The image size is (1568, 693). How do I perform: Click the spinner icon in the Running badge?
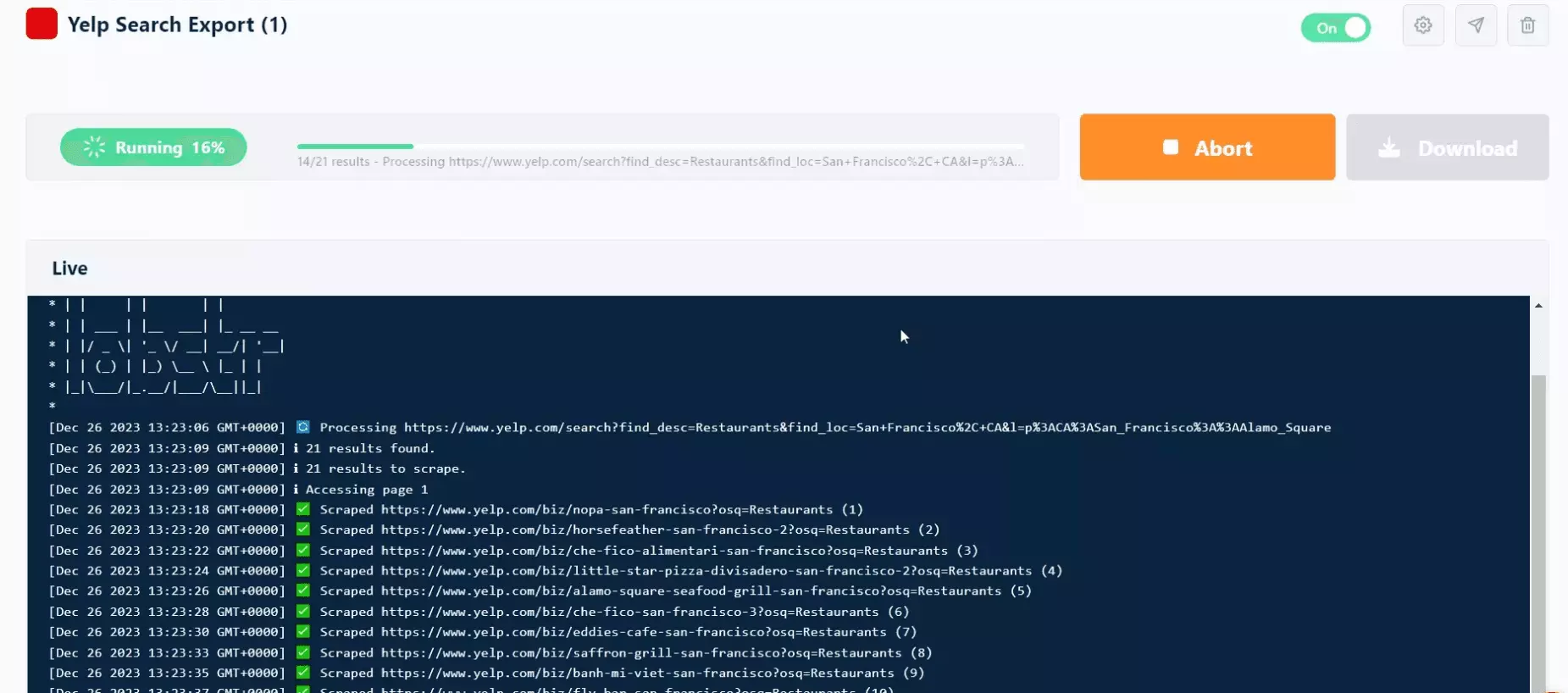(94, 147)
